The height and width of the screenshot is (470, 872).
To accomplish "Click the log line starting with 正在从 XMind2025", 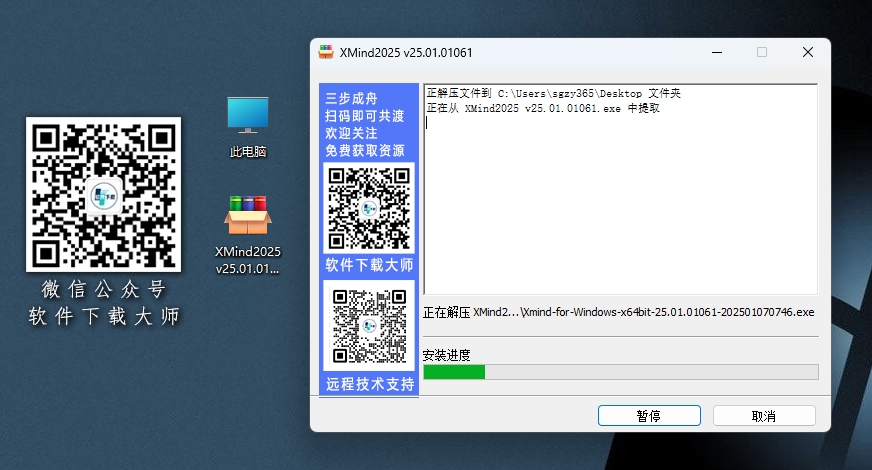I will (x=543, y=108).
